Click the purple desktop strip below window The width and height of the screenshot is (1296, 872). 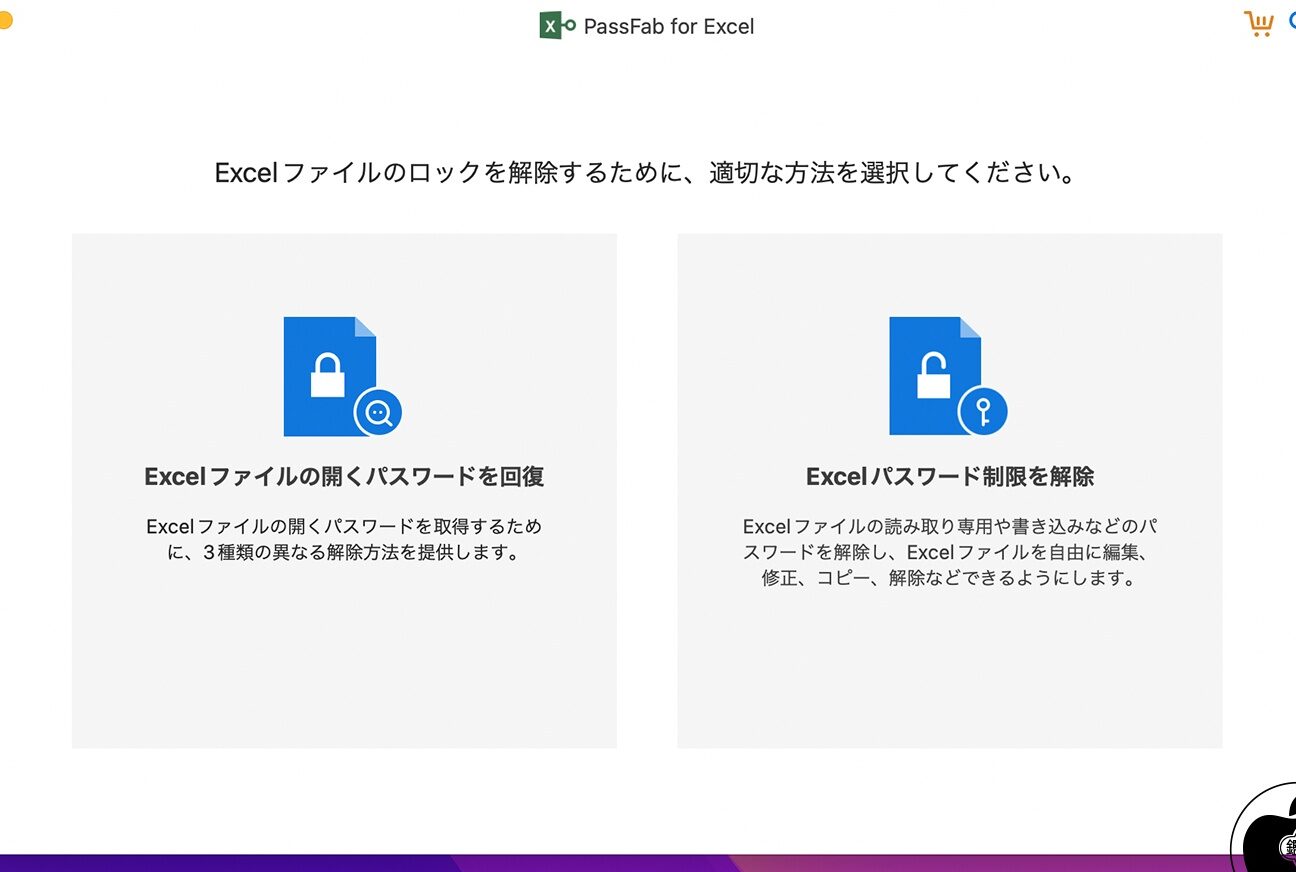(x=600, y=863)
